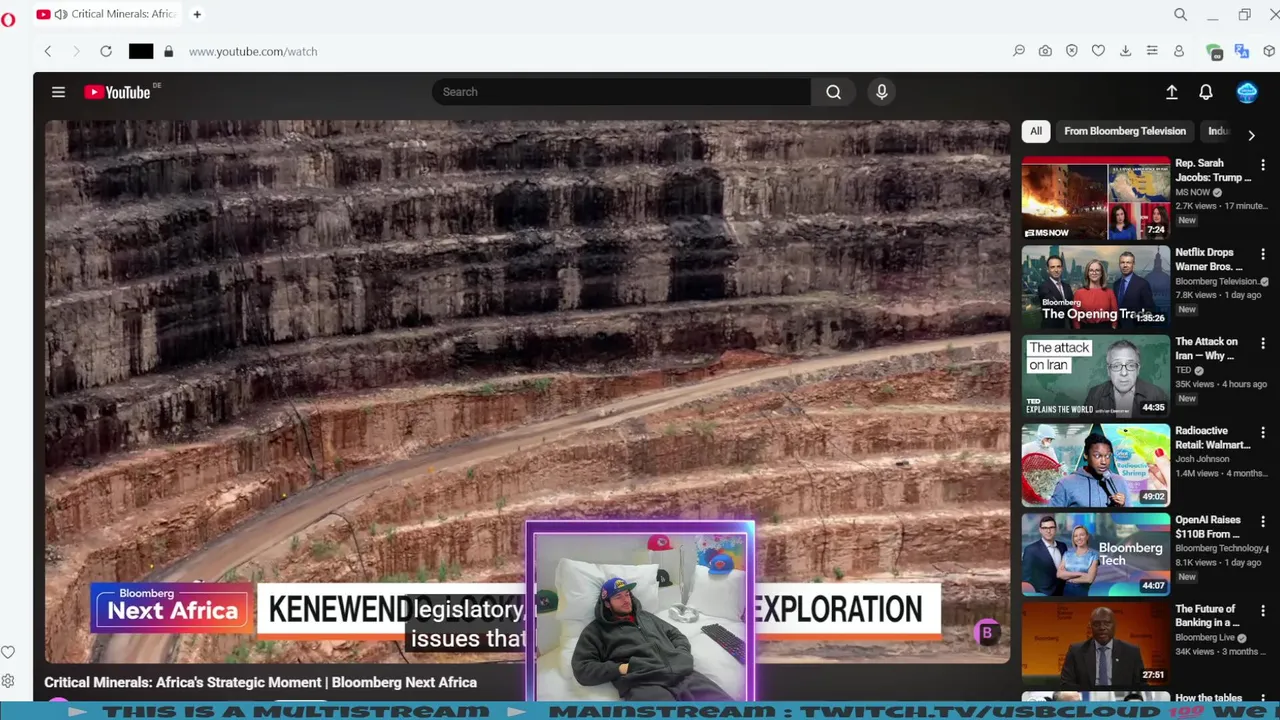Open Rep. Sarah Jacobs video thumbnail

1095,198
